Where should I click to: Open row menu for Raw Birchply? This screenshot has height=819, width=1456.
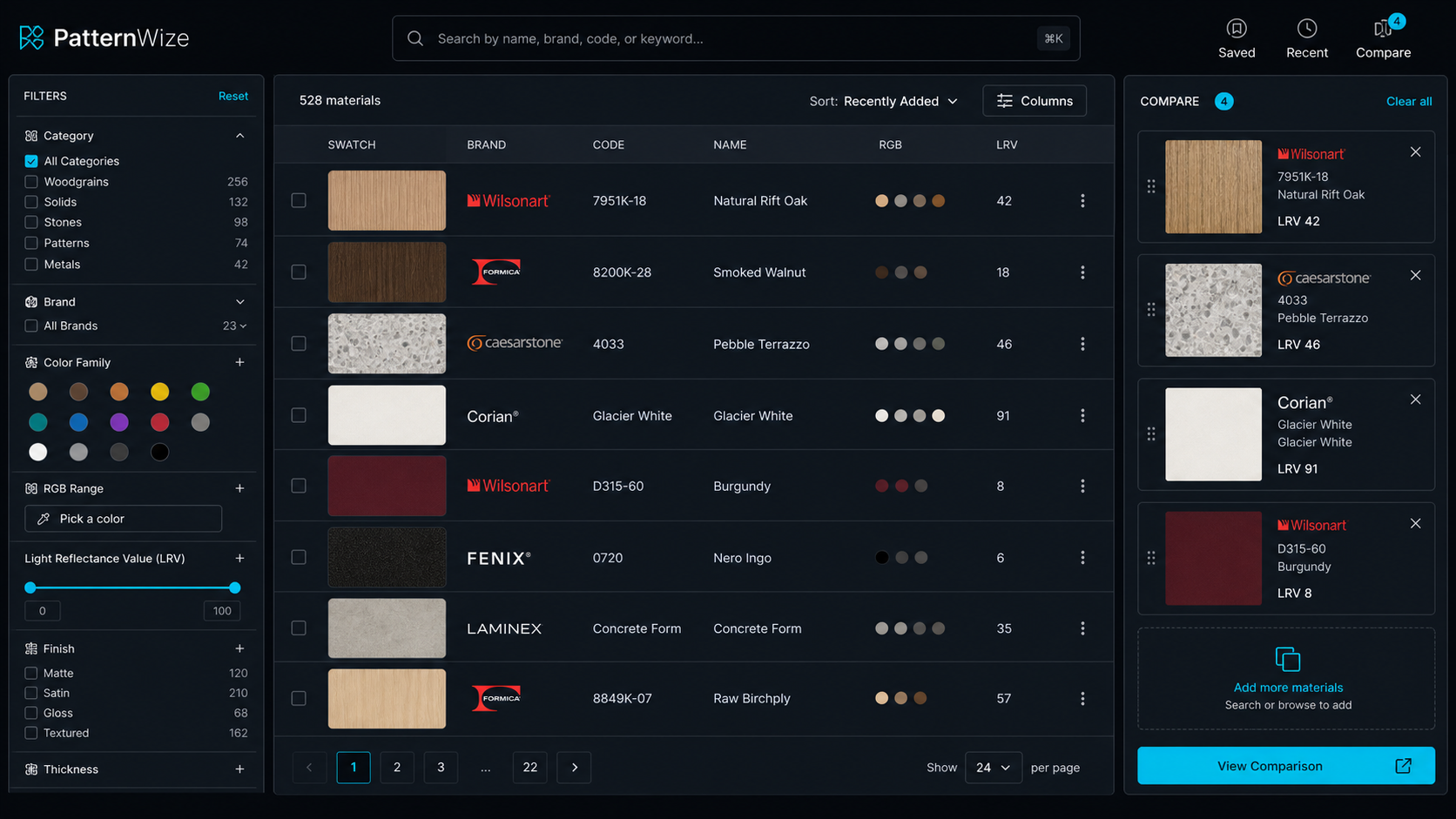(x=1082, y=698)
